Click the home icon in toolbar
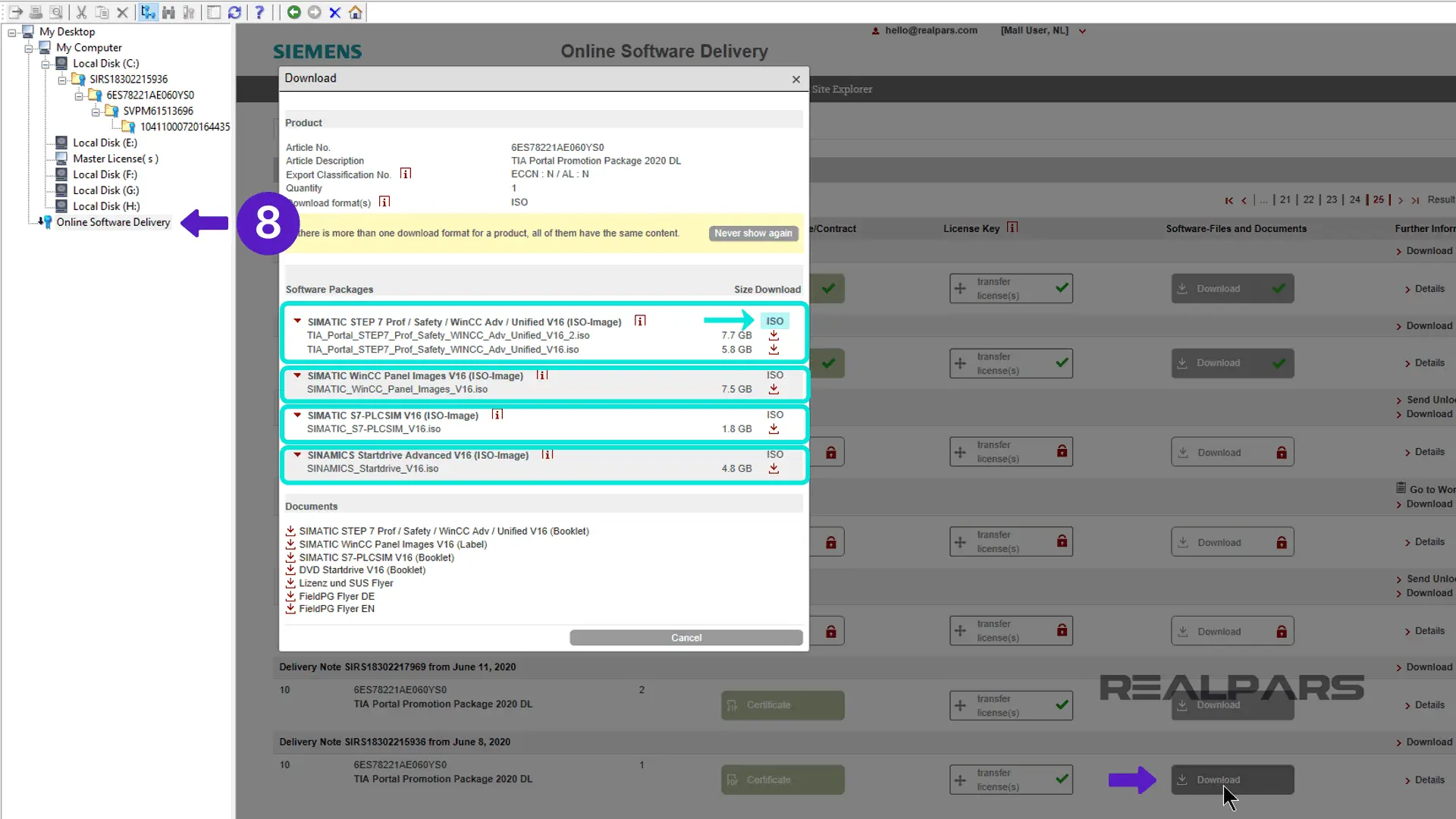Screen dimensions: 1456x819 click(355, 12)
